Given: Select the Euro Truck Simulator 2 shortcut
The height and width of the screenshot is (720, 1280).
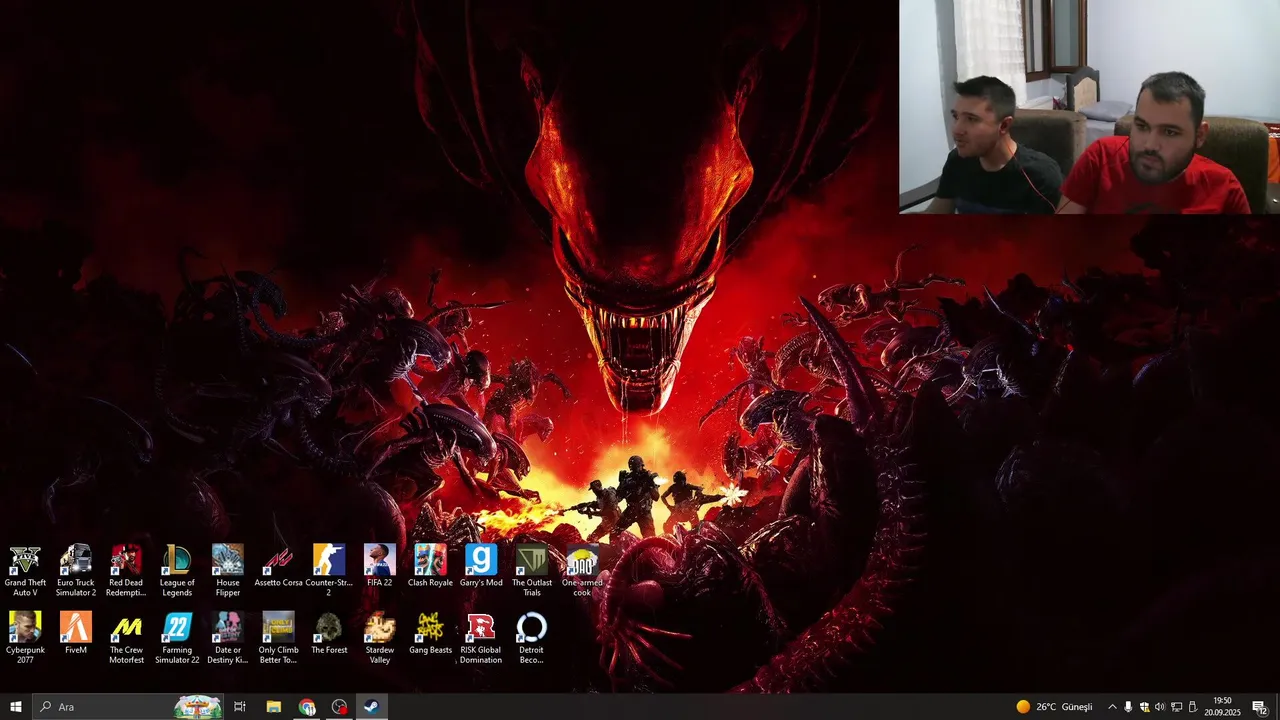Looking at the screenshot, I should pos(76,571).
